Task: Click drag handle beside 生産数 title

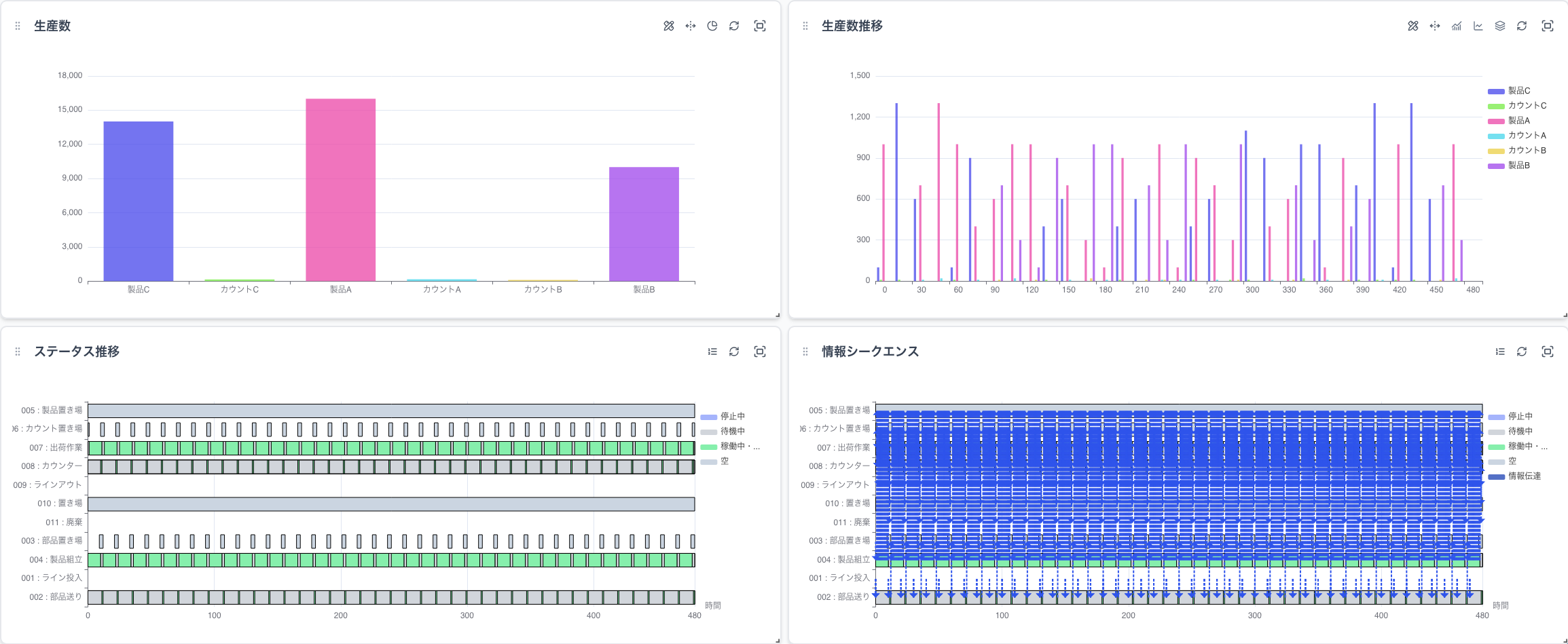Action: pyautogui.click(x=18, y=26)
